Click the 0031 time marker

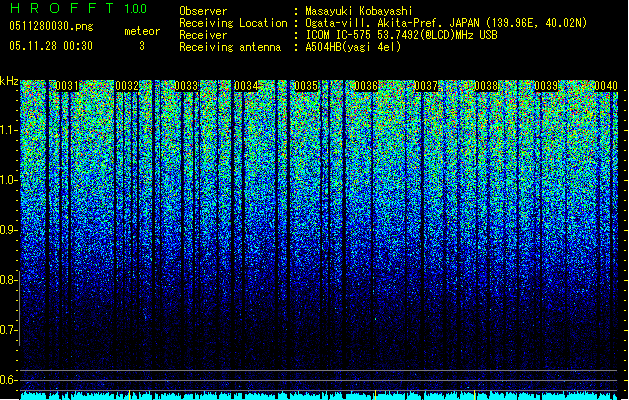click(67, 86)
